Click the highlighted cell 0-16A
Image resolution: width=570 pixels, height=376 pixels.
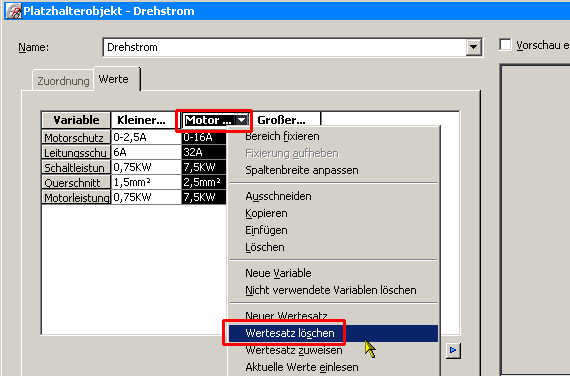coord(204,137)
